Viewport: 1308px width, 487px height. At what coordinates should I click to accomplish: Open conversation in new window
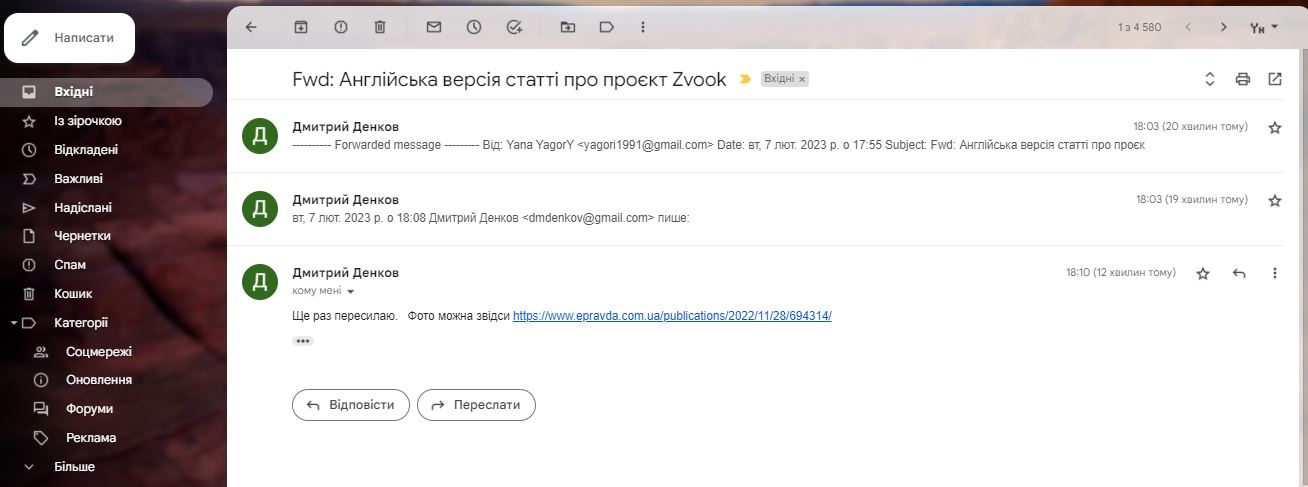point(1275,79)
